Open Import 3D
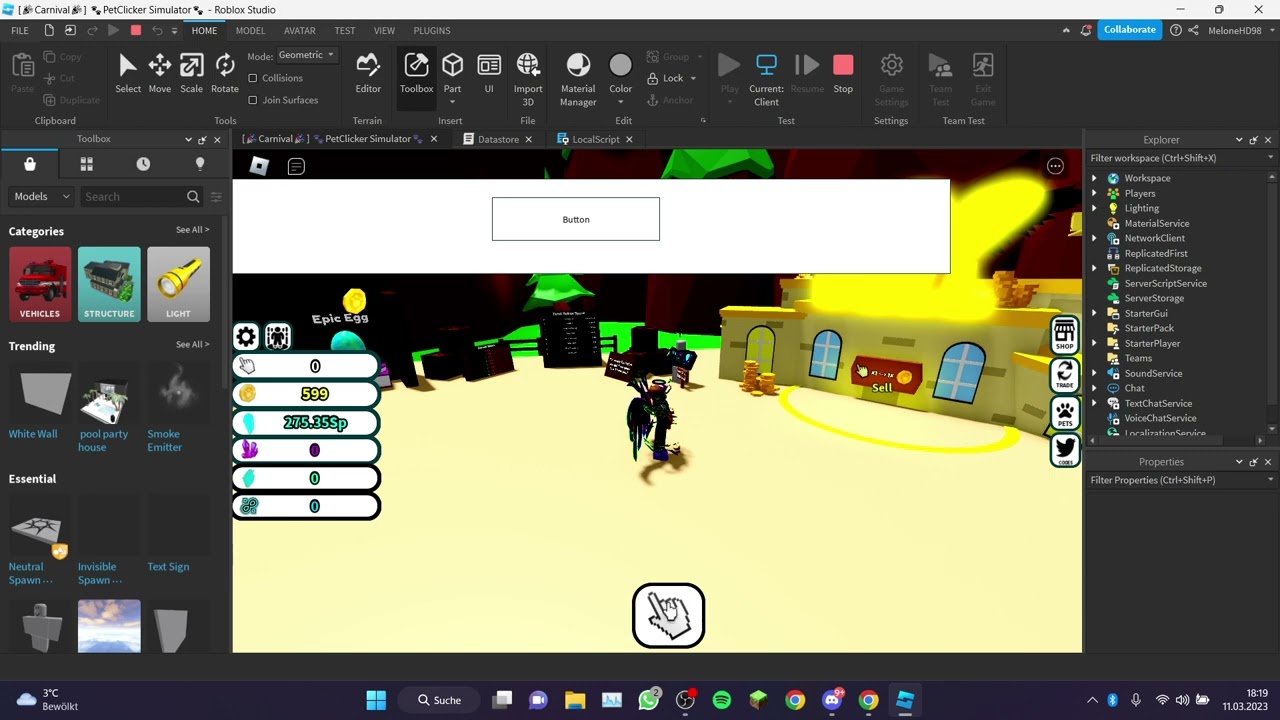The image size is (1280, 720). pyautogui.click(x=528, y=79)
